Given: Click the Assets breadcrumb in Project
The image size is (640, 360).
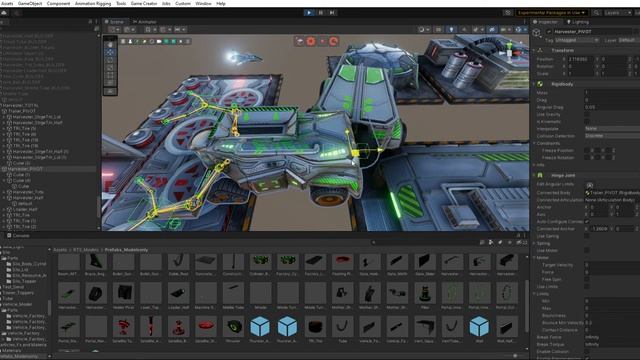Looking at the screenshot, I should [60, 250].
